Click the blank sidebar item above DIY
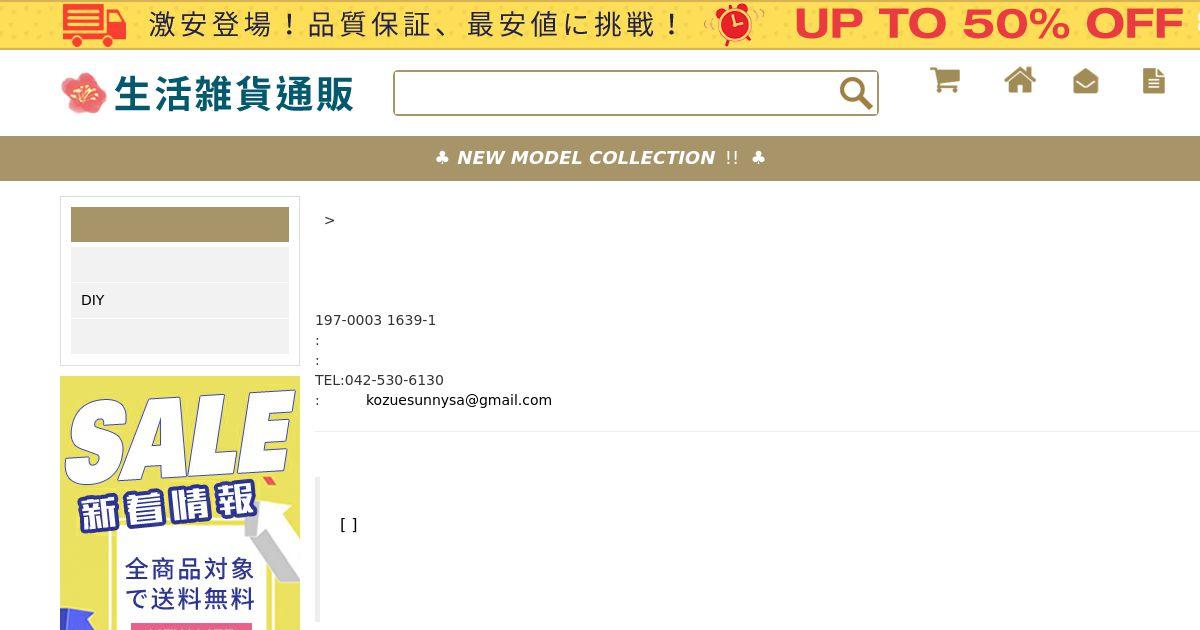The image size is (1200, 630). pyautogui.click(x=180, y=264)
